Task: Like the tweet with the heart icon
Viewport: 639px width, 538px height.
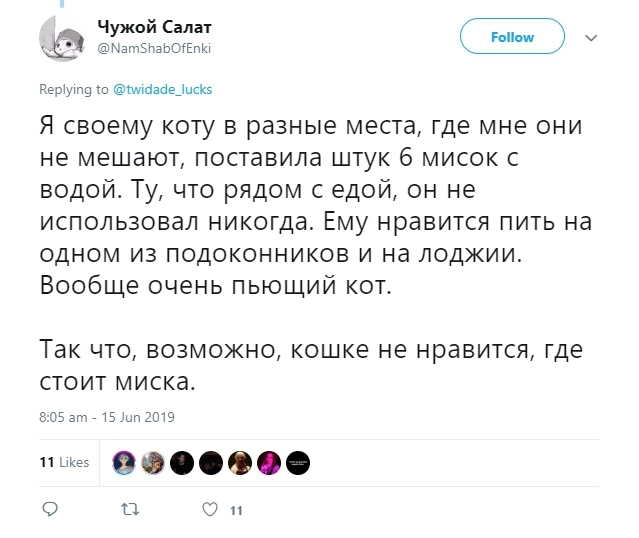Action: point(210,510)
